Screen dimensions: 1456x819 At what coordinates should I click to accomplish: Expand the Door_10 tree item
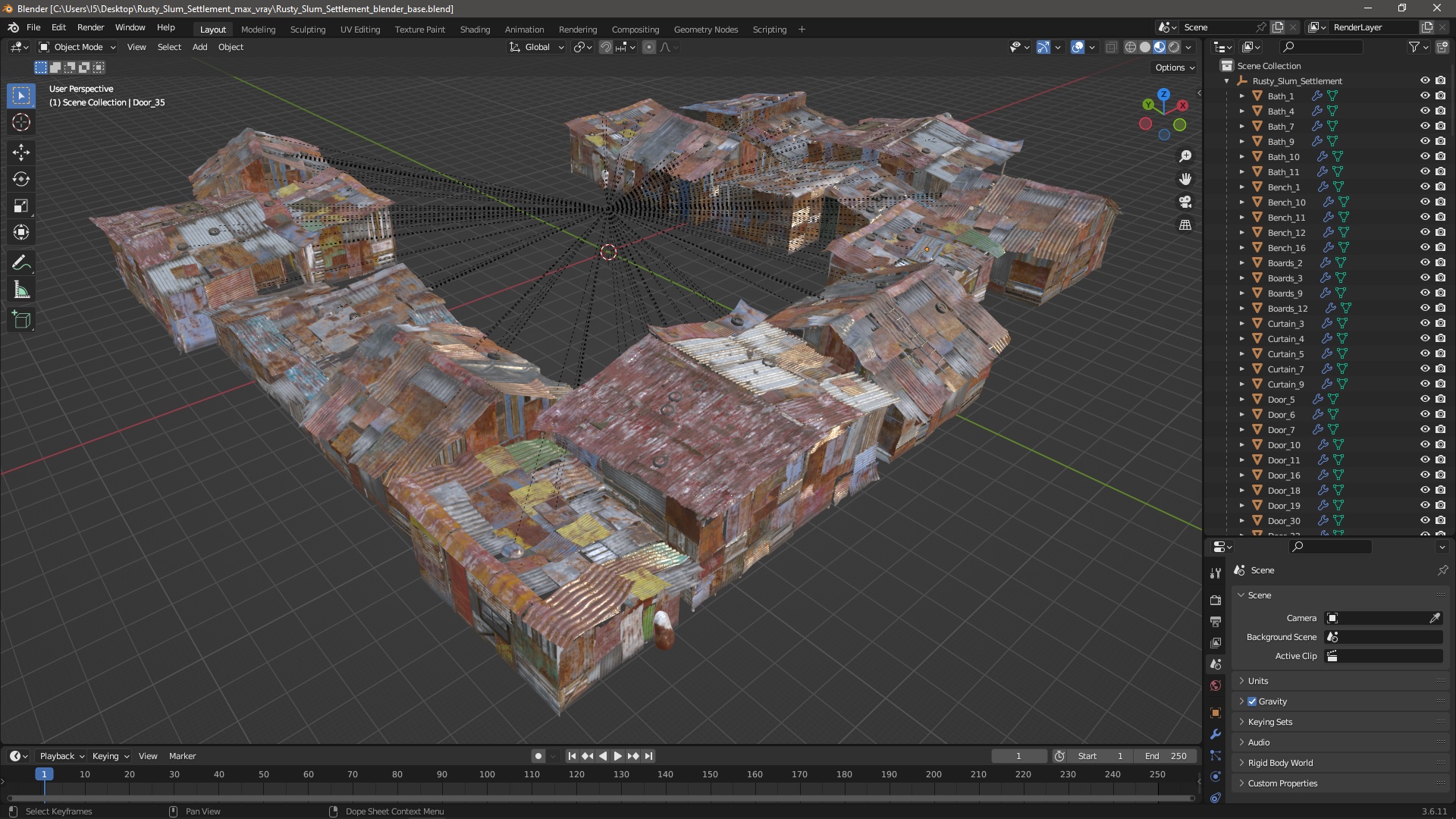1242,444
